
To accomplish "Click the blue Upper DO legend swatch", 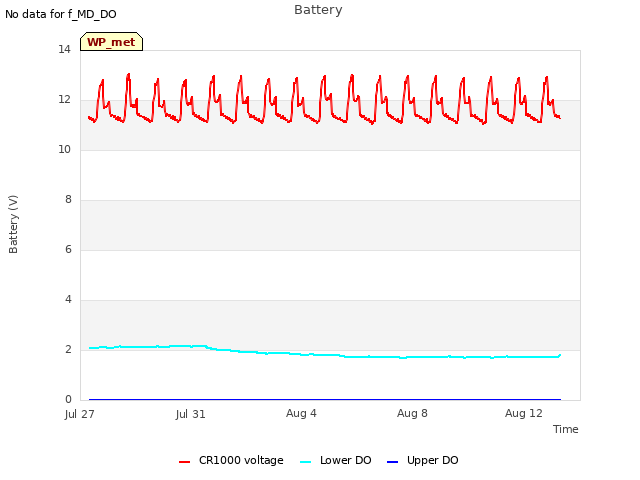I will coord(392,462).
